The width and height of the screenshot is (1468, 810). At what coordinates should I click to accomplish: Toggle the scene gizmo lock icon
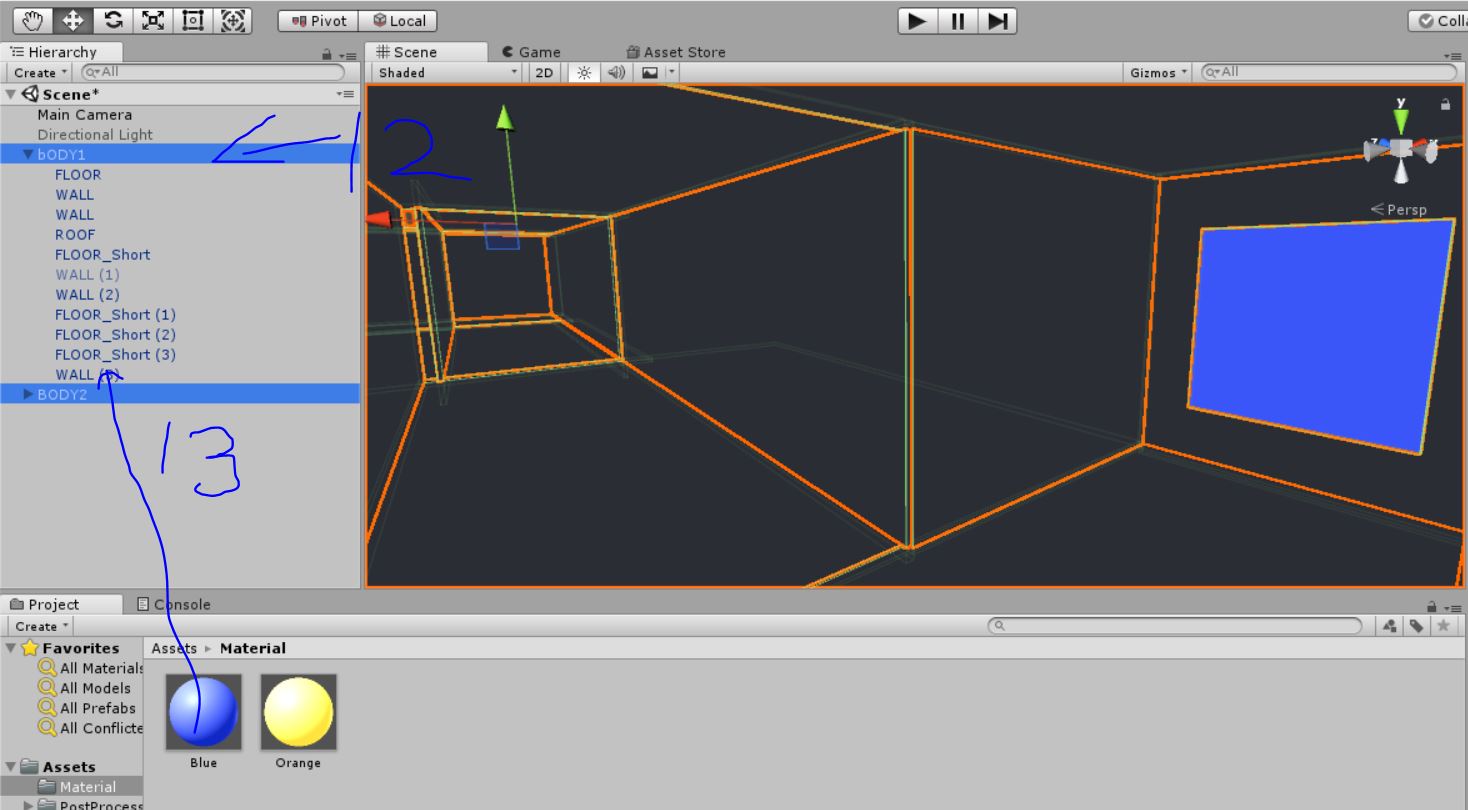[x=1444, y=104]
